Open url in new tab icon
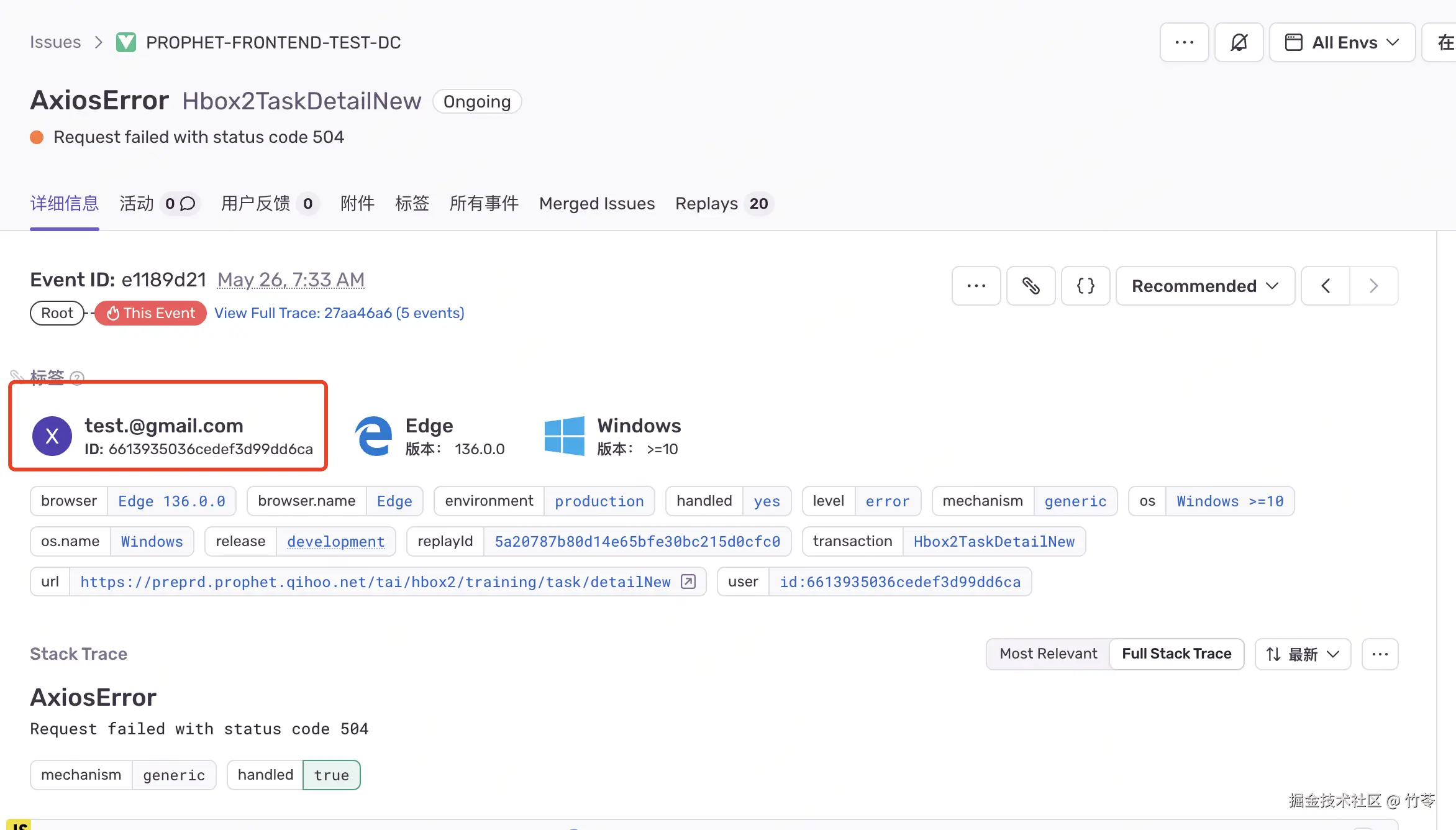Screen dimensions: 1456x830 688,581
